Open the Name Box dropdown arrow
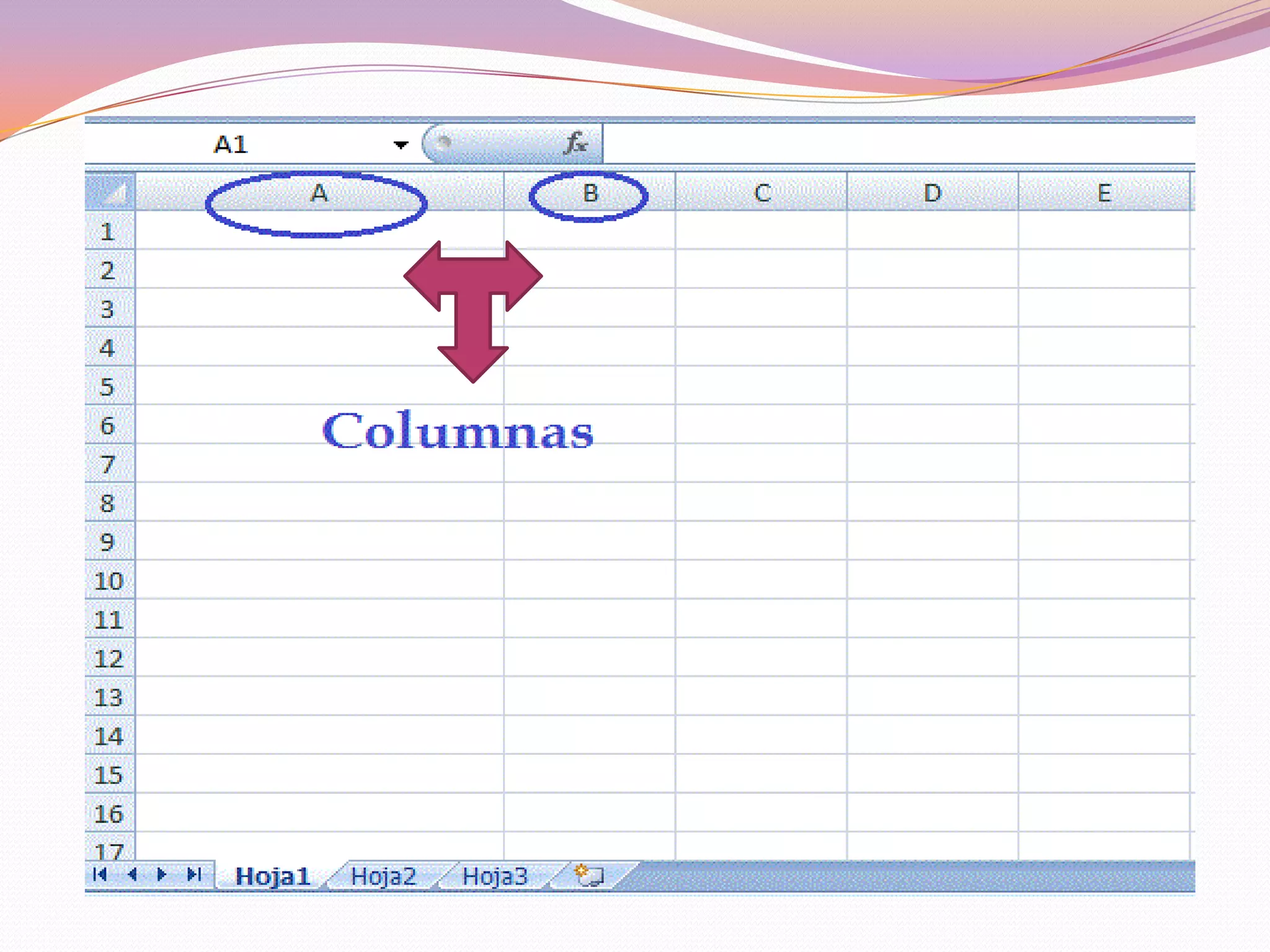1270x952 pixels. [401, 144]
